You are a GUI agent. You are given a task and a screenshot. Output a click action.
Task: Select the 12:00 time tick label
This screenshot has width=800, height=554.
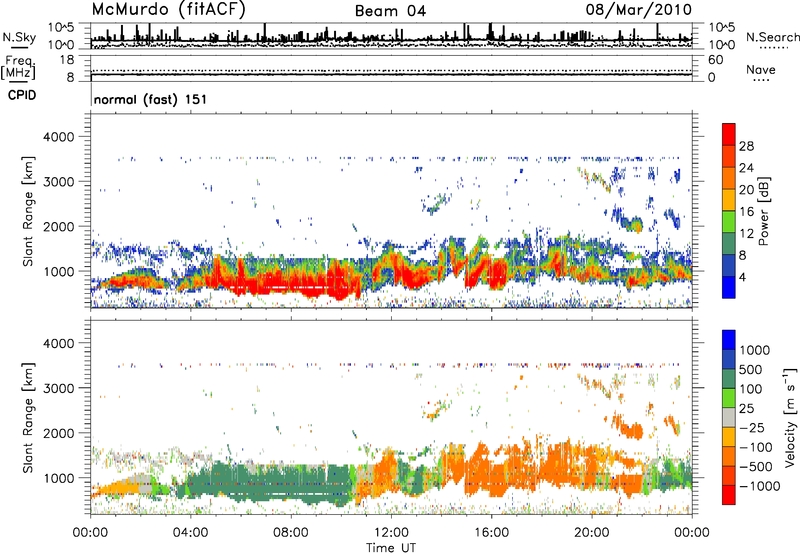(391, 533)
